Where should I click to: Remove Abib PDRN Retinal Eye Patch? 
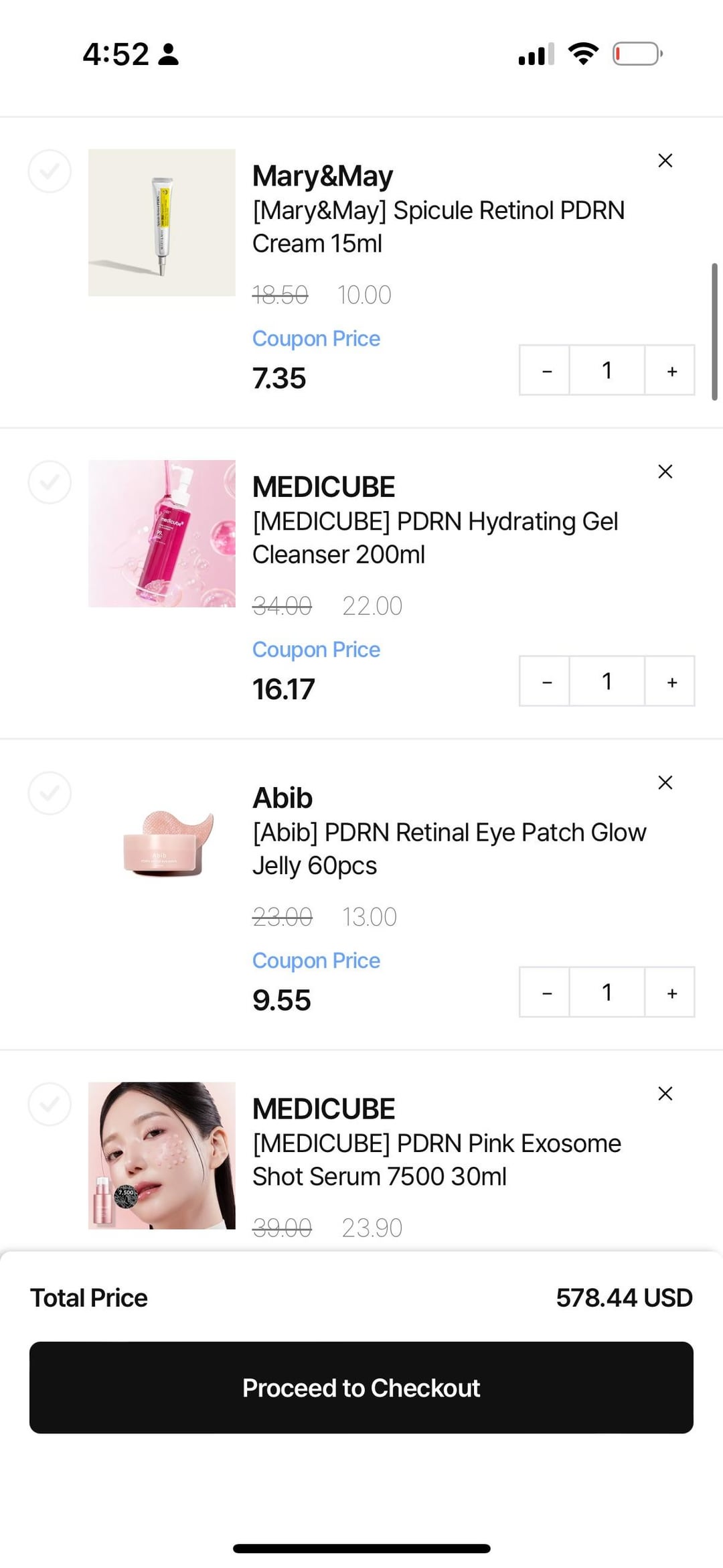665,782
